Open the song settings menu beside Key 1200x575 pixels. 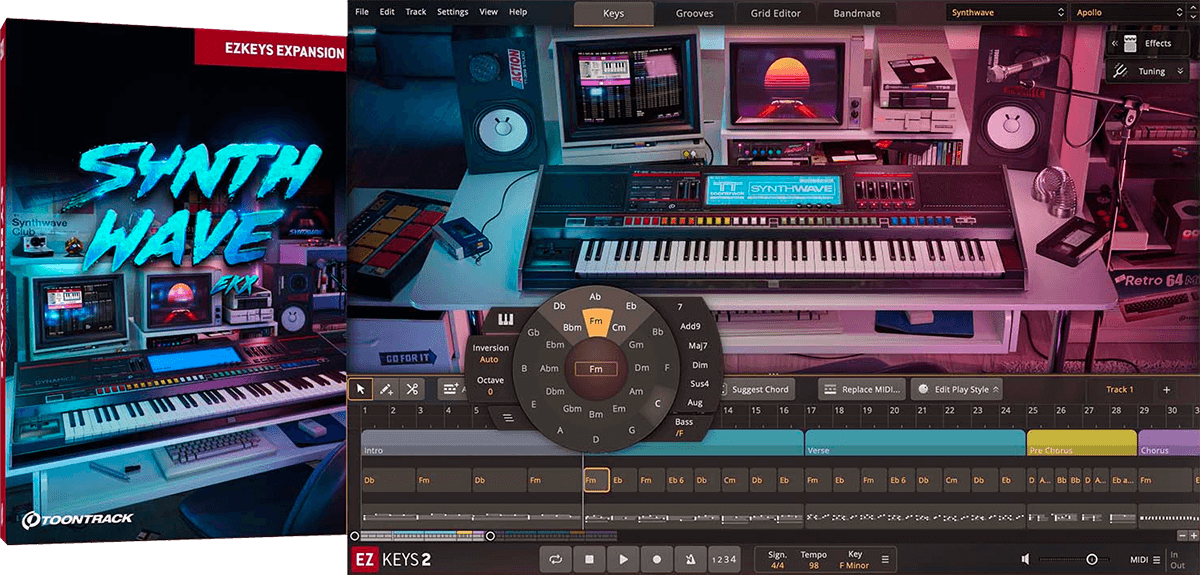point(883,560)
